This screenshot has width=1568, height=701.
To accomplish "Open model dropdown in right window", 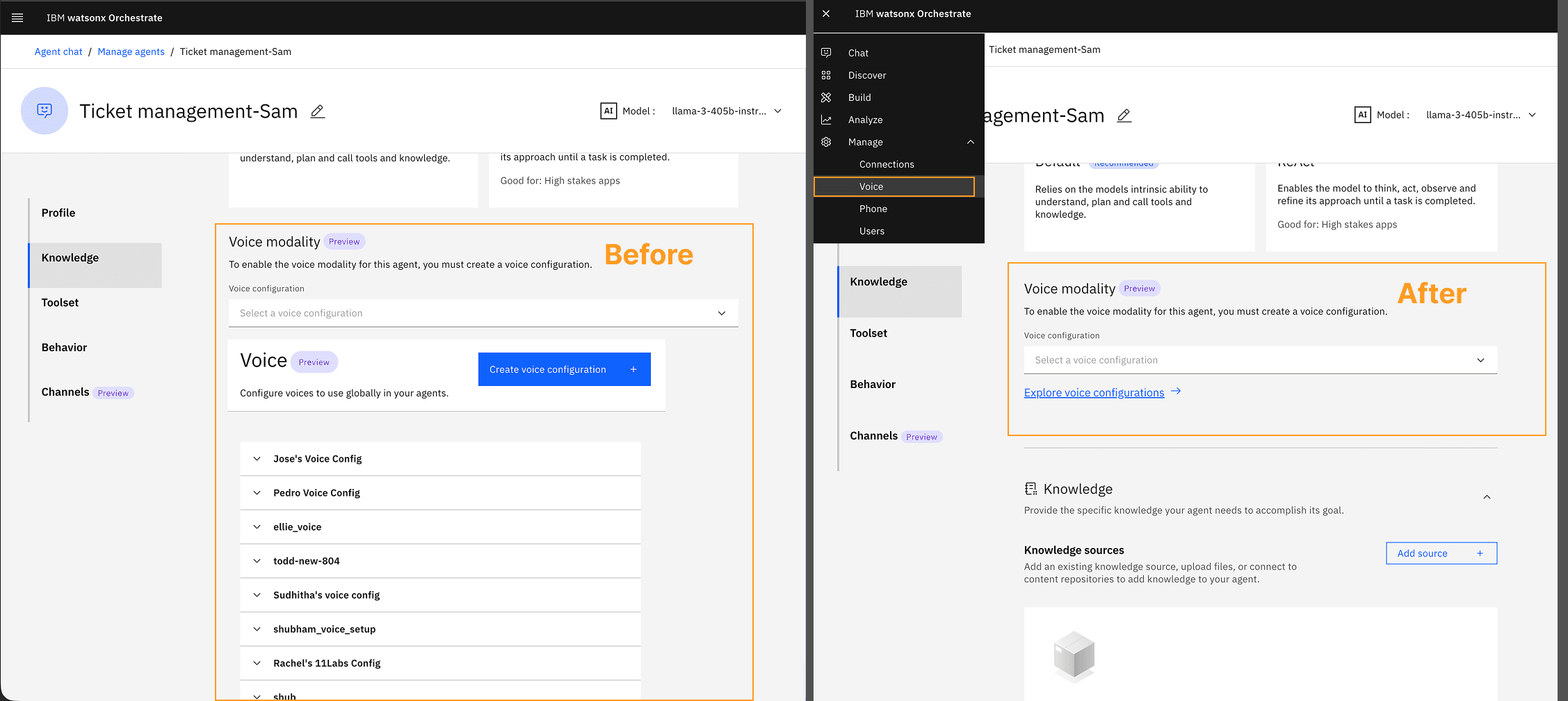I will pyautogui.click(x=1533, y=115).
